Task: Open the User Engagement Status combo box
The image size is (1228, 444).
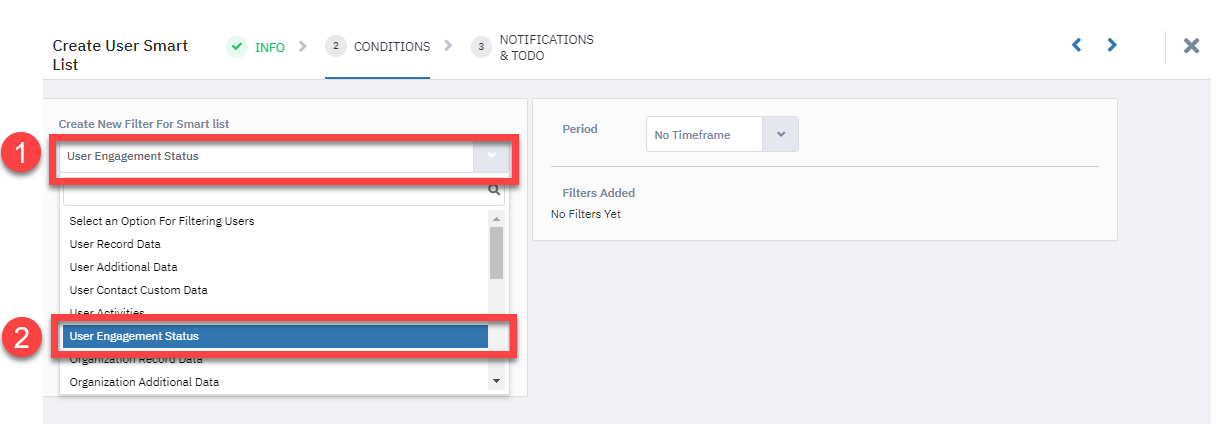Action: [x=284, y=156]
